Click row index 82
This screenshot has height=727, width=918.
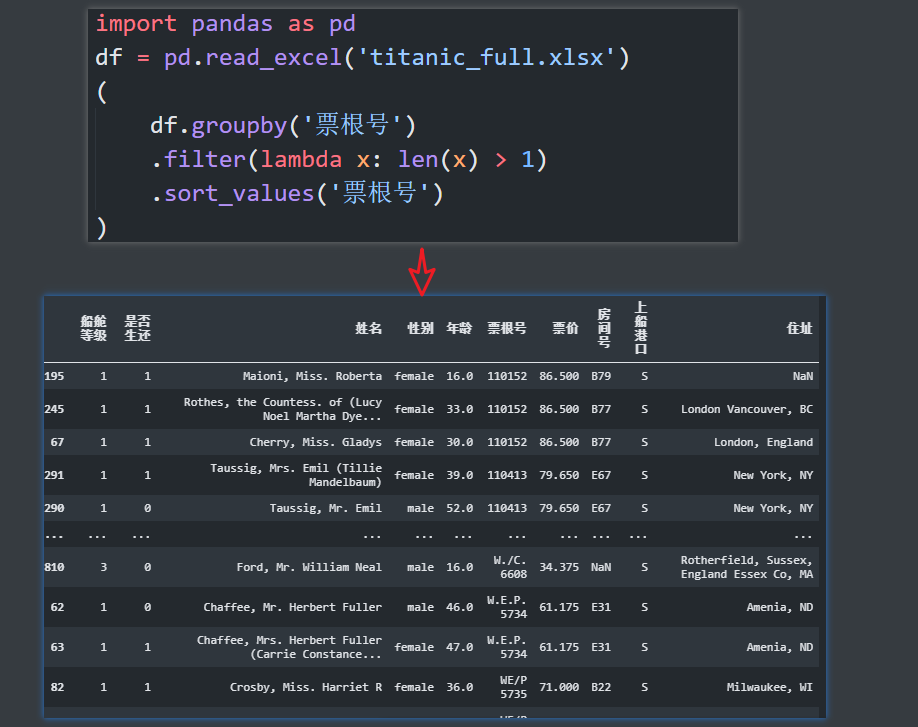(57, 687)
